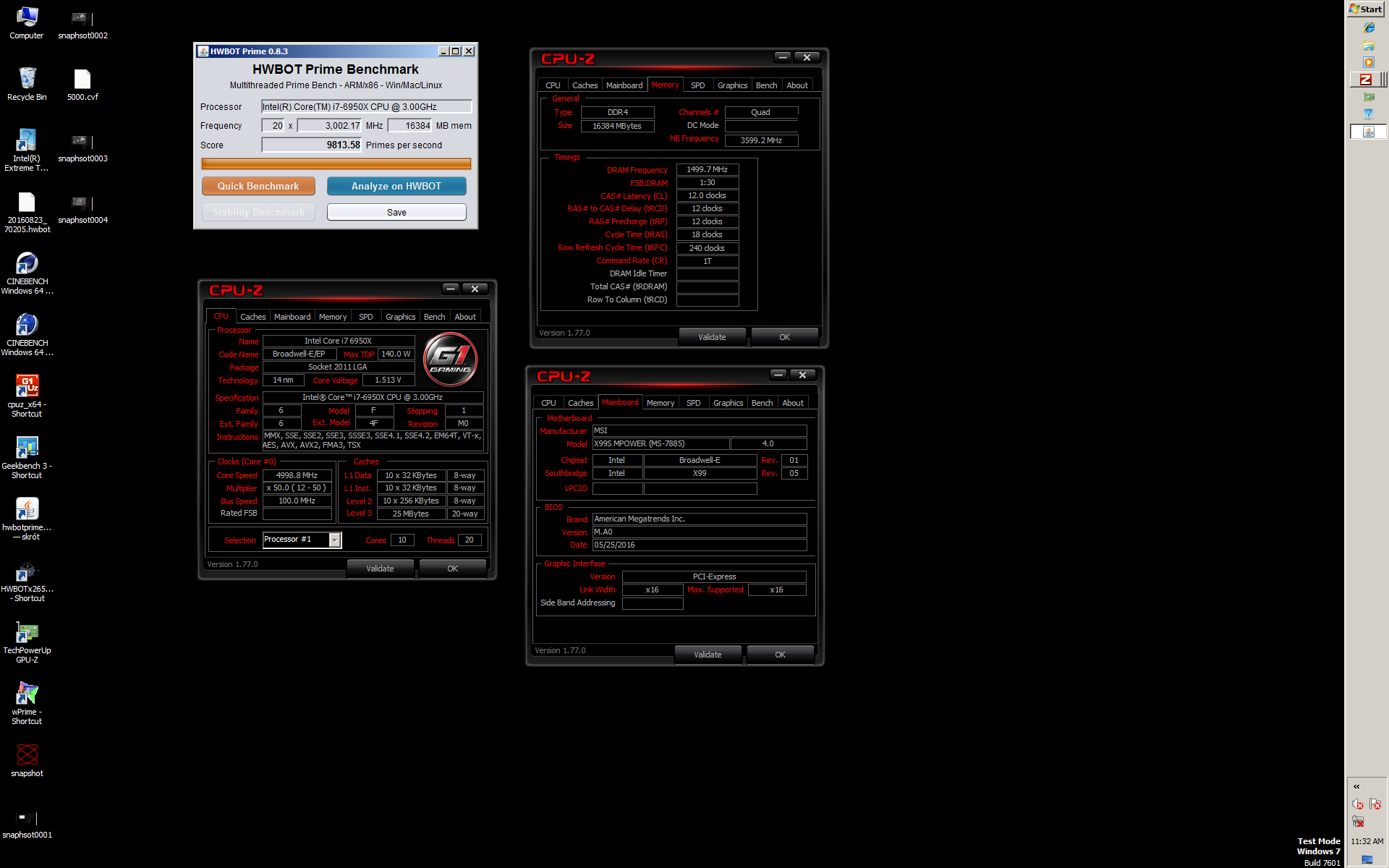The width and height of the screenshot is (1389, 868).
Task: Select the TechPowerUp GPU-Z icon
Action: click(27, 642)
